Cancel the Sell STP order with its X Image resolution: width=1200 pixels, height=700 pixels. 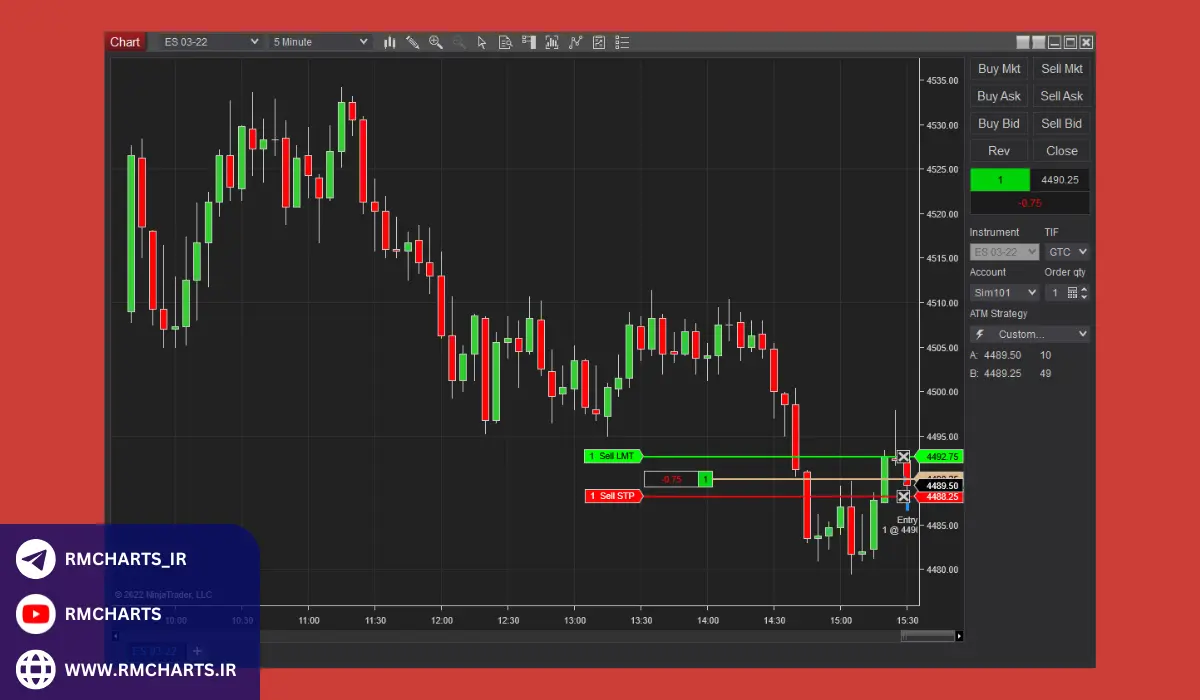coord(903,496)
